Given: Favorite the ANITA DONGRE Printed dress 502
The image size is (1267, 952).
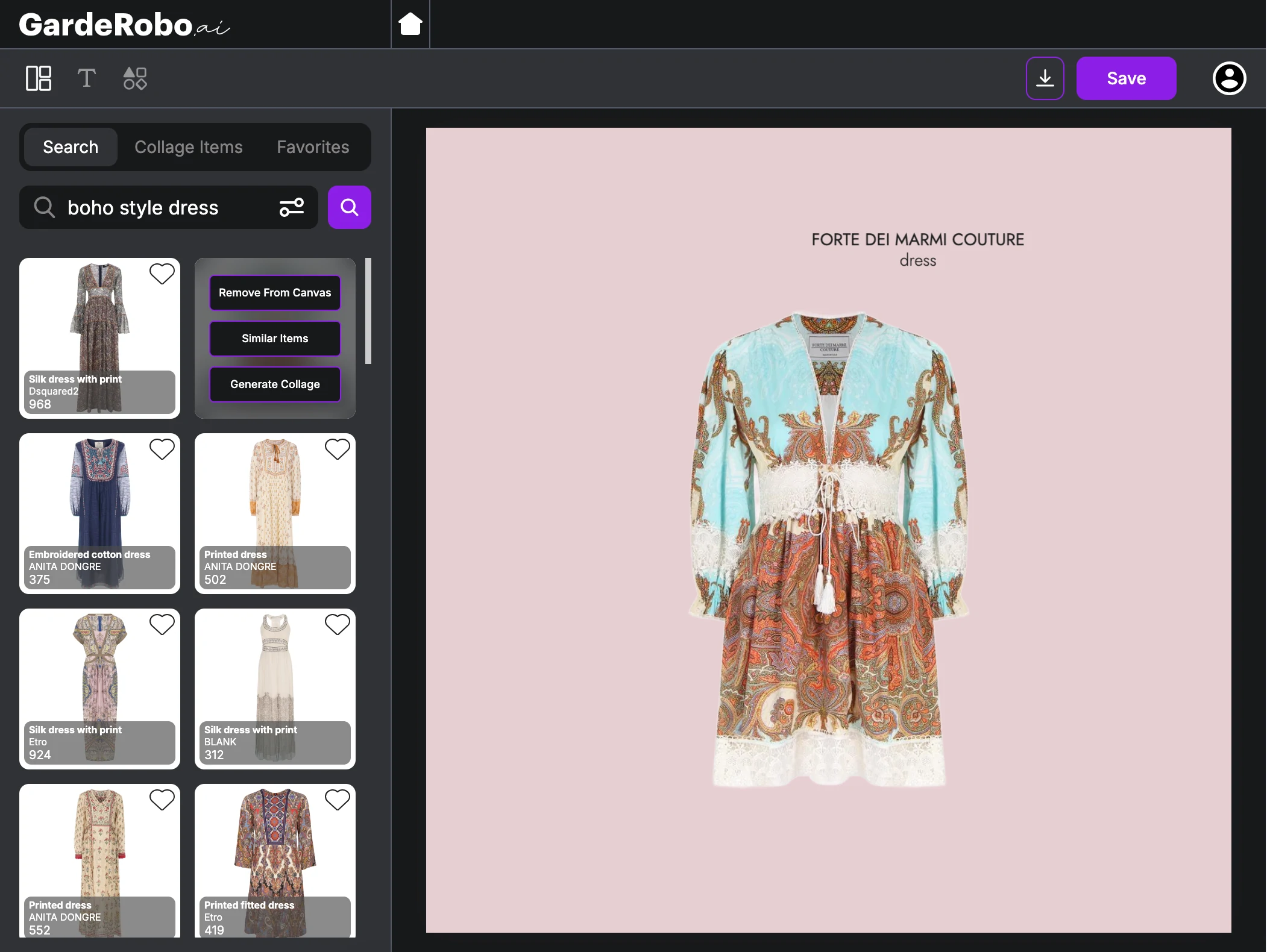Looking at the screenshot, I should (338, 449).
